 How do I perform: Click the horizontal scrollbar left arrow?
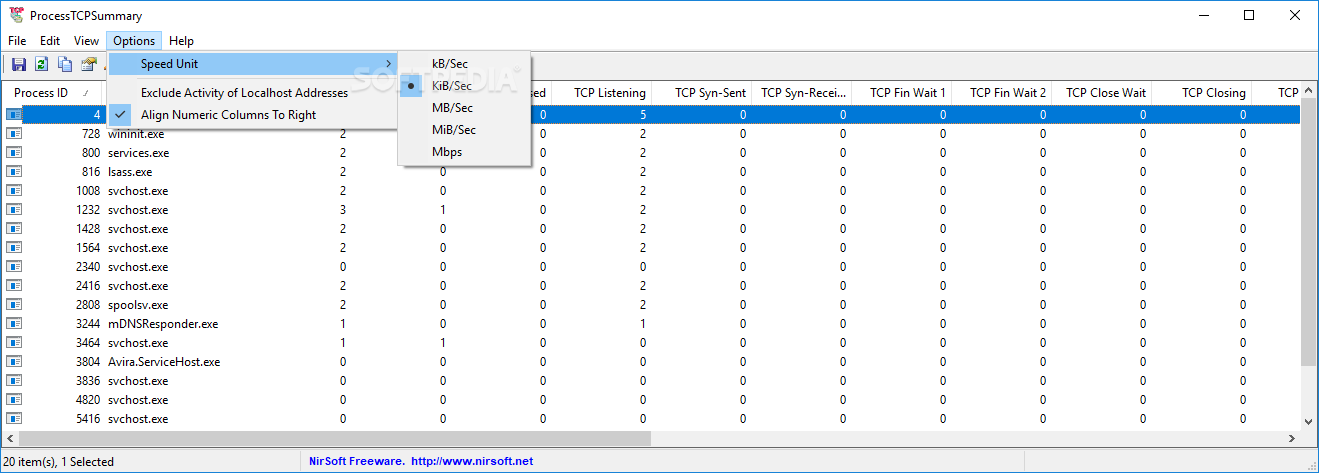(12, 438)
